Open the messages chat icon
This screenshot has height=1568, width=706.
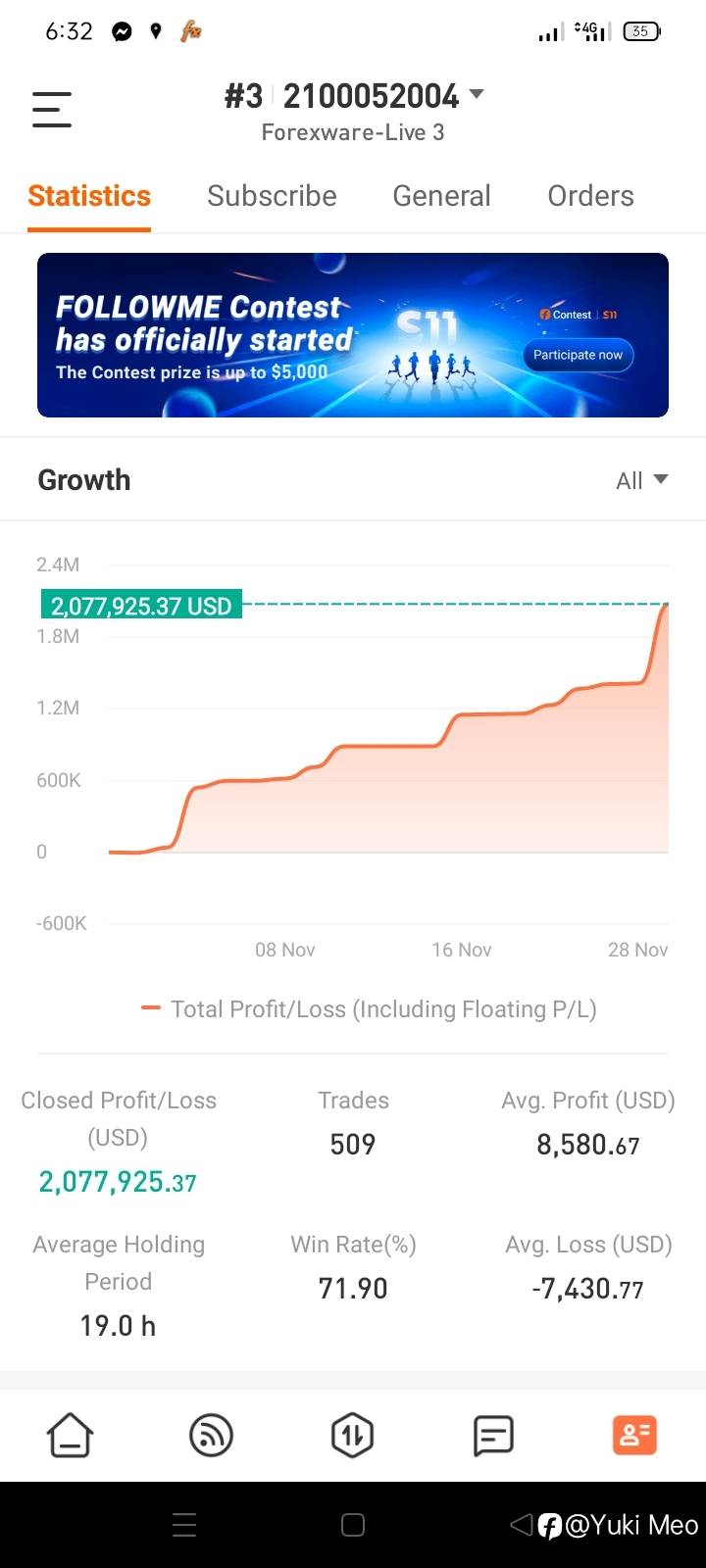pyautogui.click(x=493, y=1436)
